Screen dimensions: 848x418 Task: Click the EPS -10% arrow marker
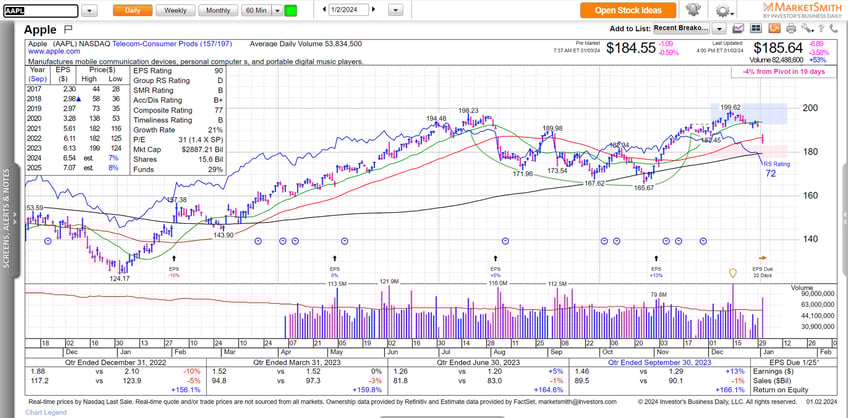tap(174, 259)
